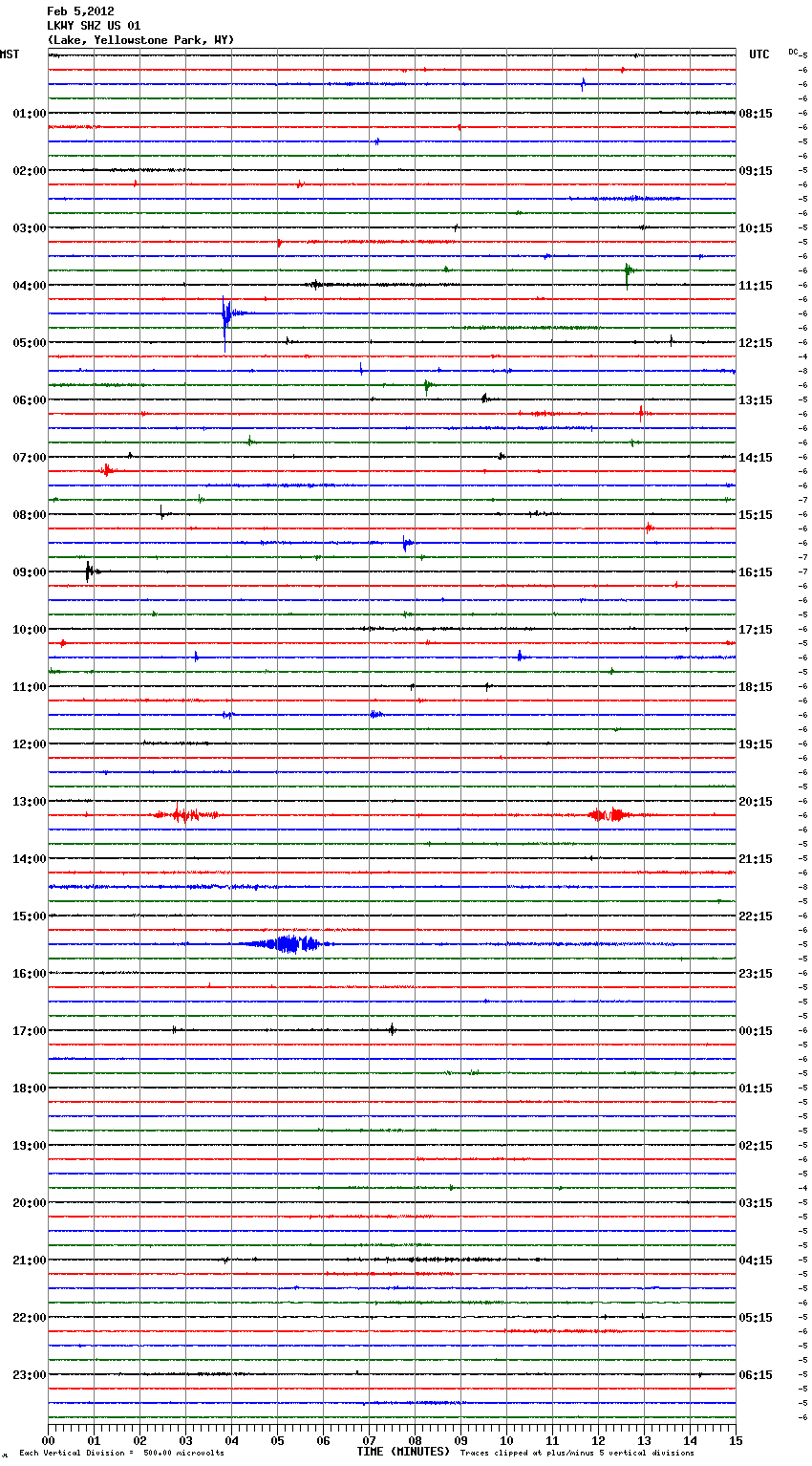Select the 16:00 MST time label
The height and width of the screenshot is (1466, 812).
pyautogui.click(x=29, y=974)
